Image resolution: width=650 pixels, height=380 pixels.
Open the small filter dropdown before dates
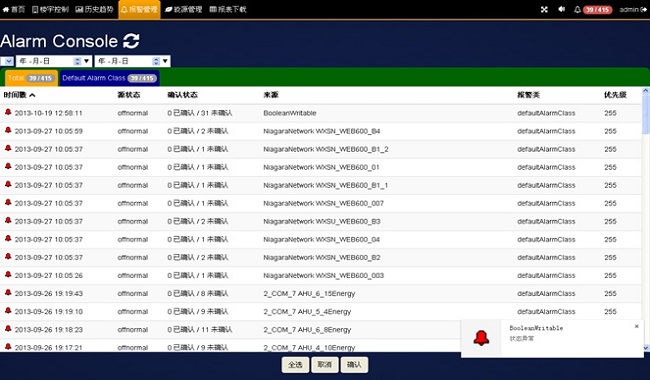pos(7,61)
